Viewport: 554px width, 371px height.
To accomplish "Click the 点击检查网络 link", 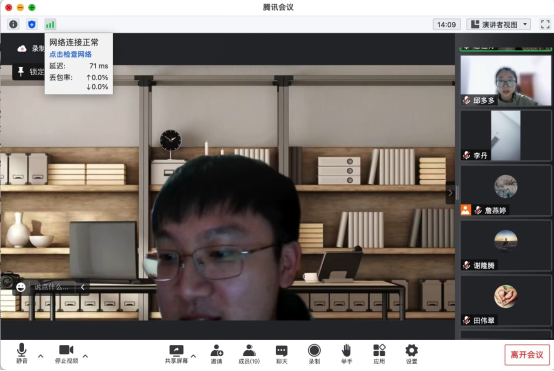I will click(x=70, y=54).
